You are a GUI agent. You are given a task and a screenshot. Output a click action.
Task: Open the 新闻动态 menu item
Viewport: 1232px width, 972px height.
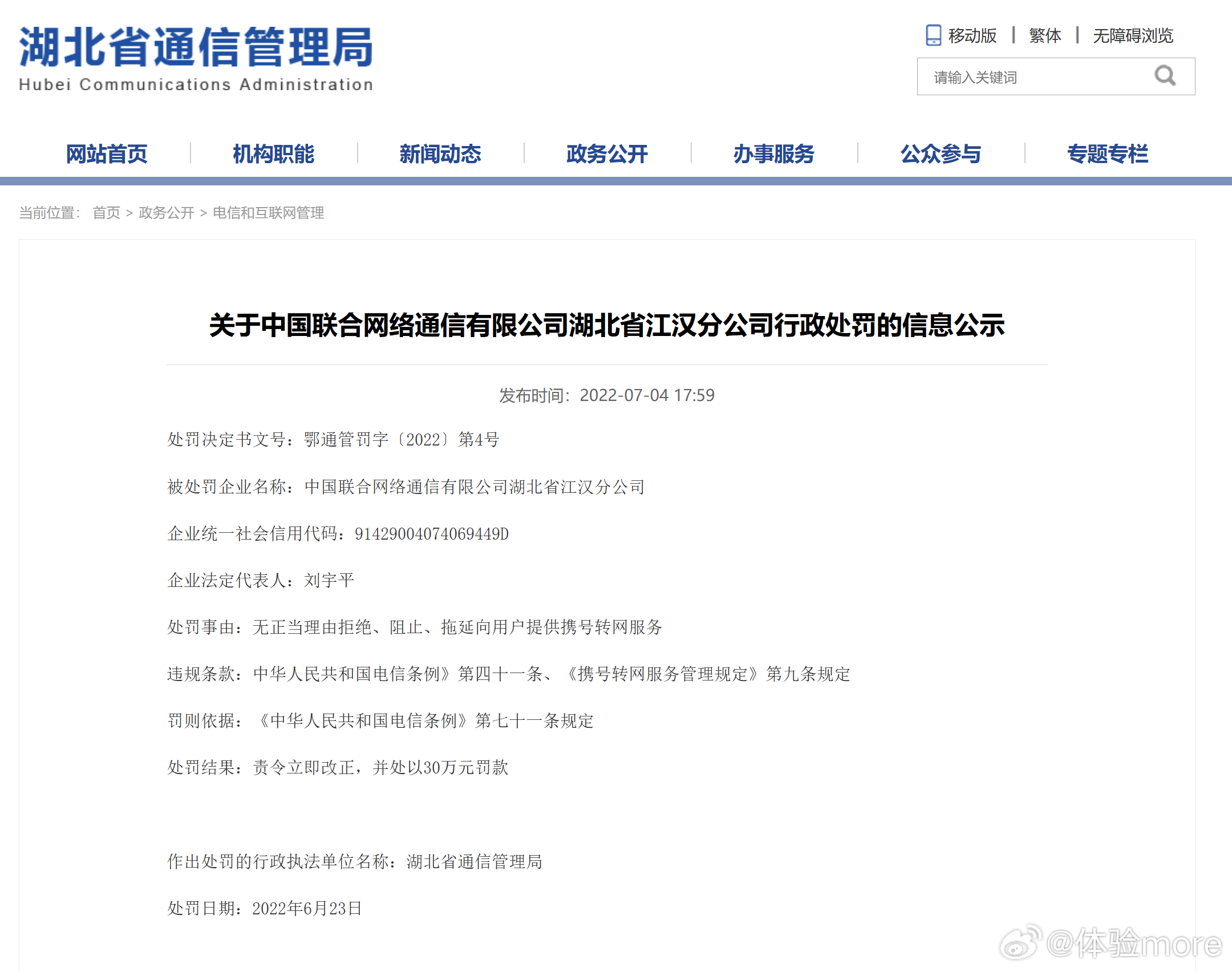pos(439,153)
